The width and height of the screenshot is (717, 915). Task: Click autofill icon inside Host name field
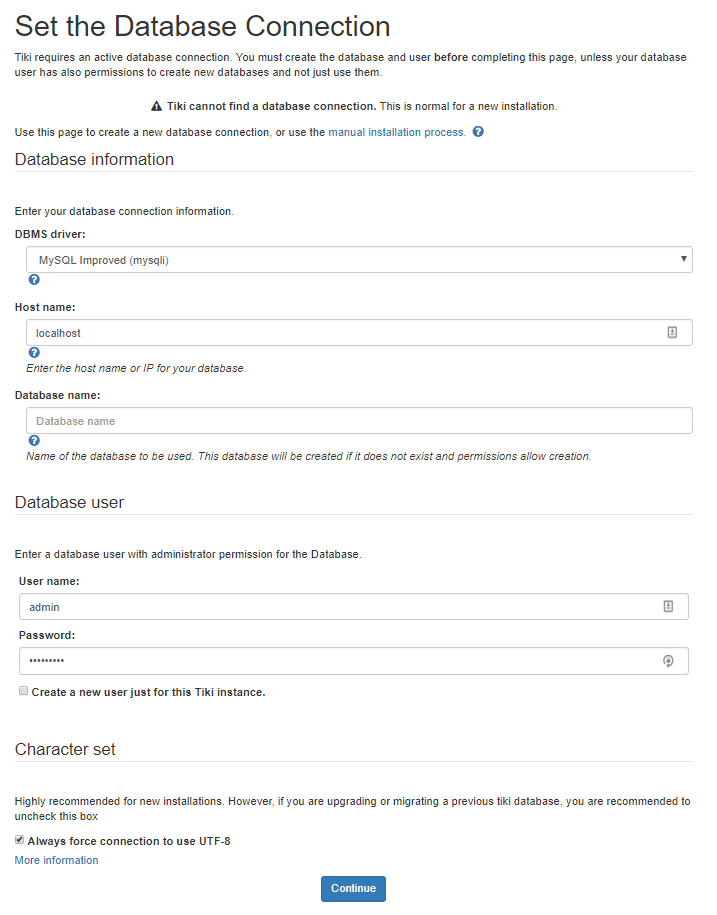pyautogui.click(x=672, y=333)
